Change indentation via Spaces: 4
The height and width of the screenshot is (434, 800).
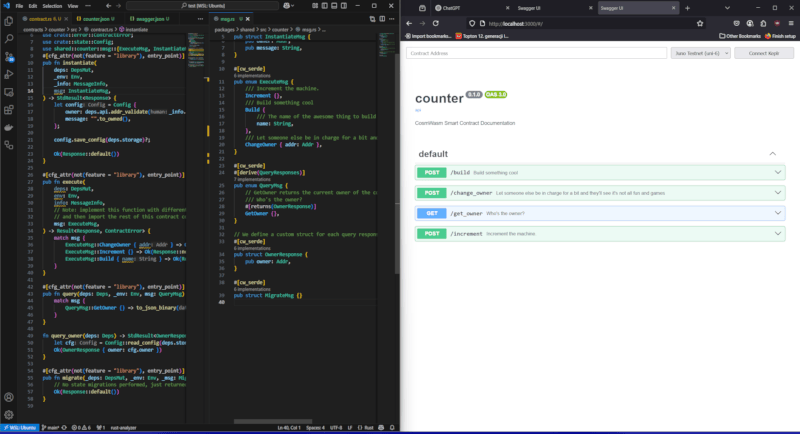coord(315,428)
